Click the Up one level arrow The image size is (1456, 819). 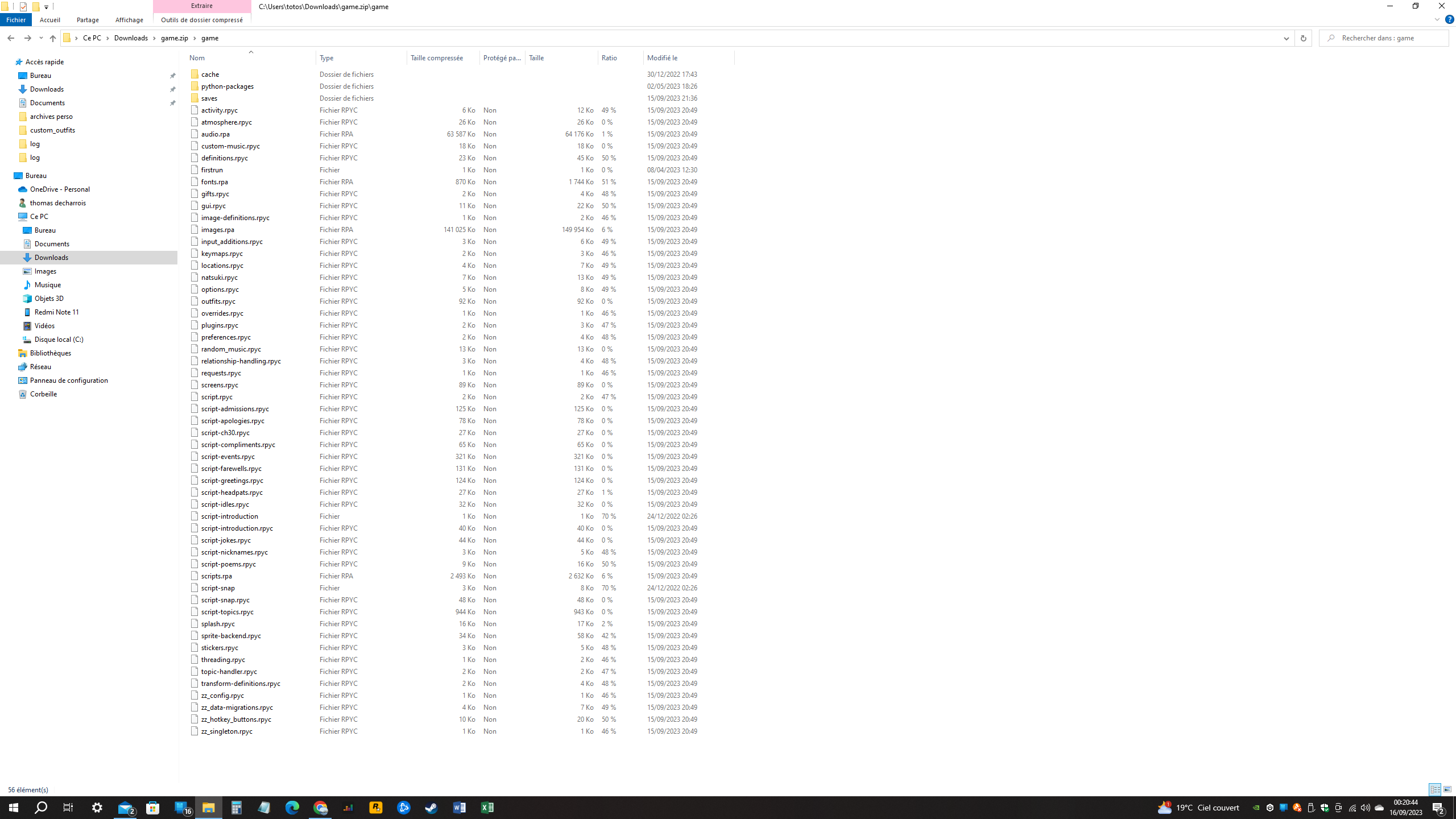pyautogui.click(x=52, y=38)
